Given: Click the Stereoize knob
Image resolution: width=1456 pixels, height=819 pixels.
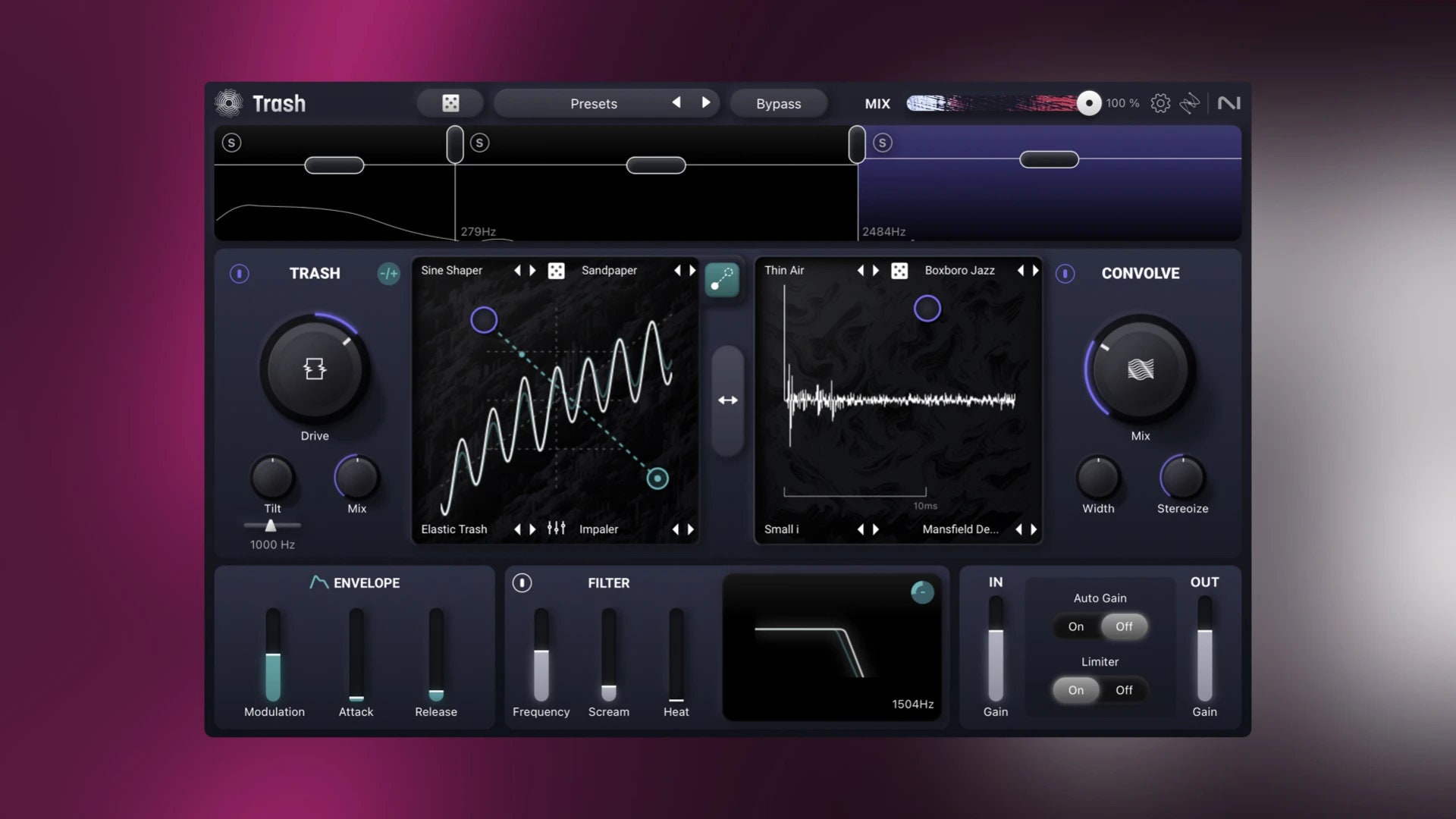Looking at the screenshot, I should (1182, 477).
